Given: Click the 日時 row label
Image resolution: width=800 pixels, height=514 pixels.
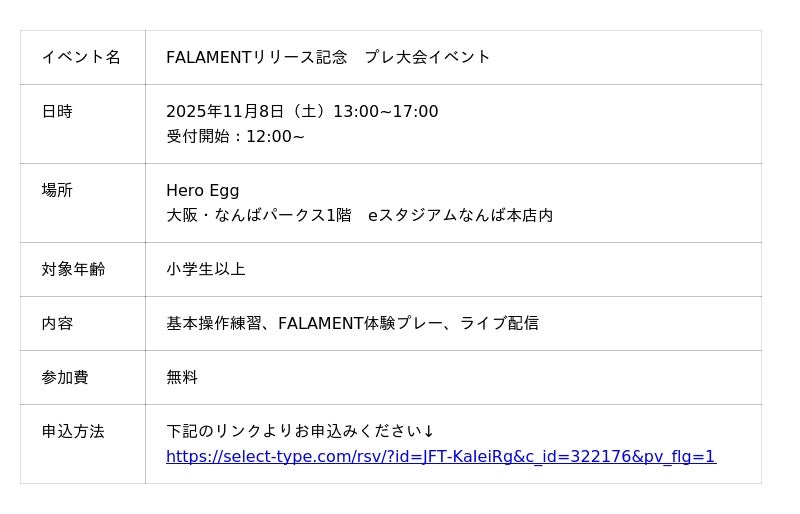Looking at the screenshot, I should (x=57, y=111).
